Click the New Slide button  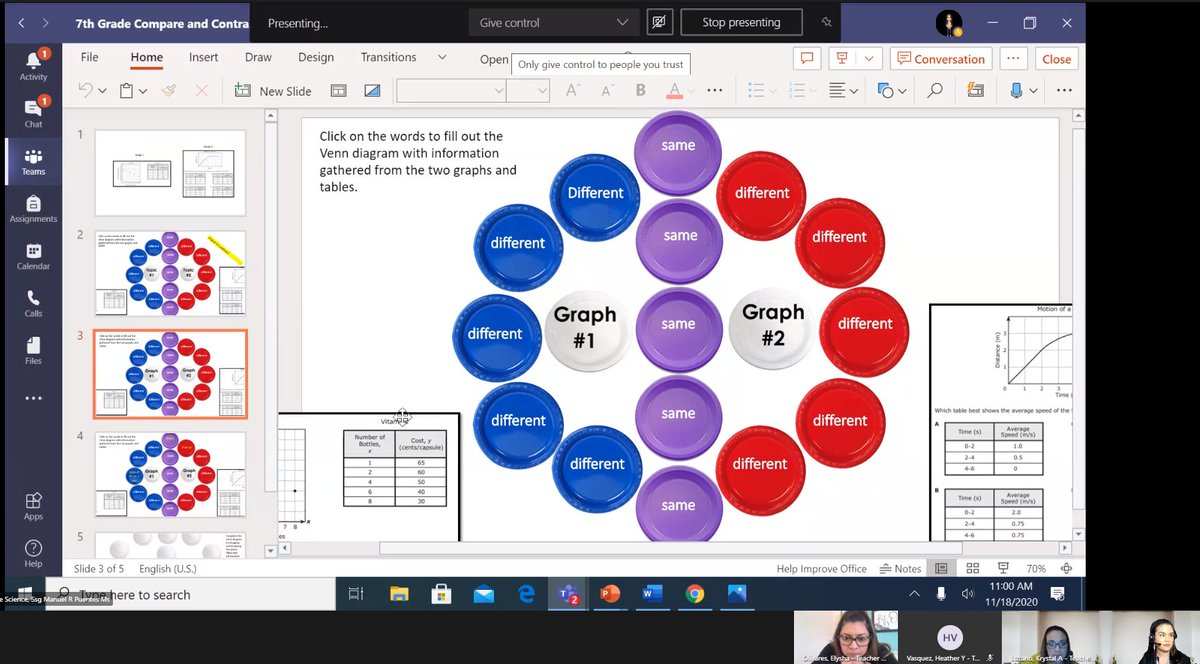273,91
